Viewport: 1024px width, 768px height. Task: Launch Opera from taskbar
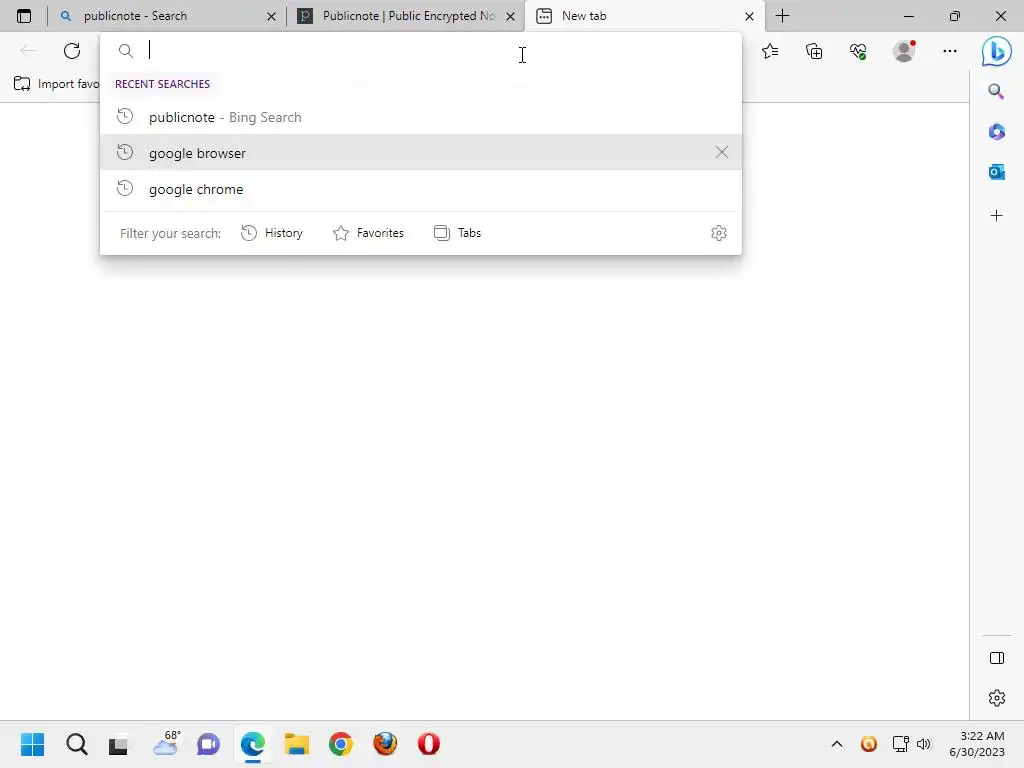pyautogui.click(x=428, y=744)
